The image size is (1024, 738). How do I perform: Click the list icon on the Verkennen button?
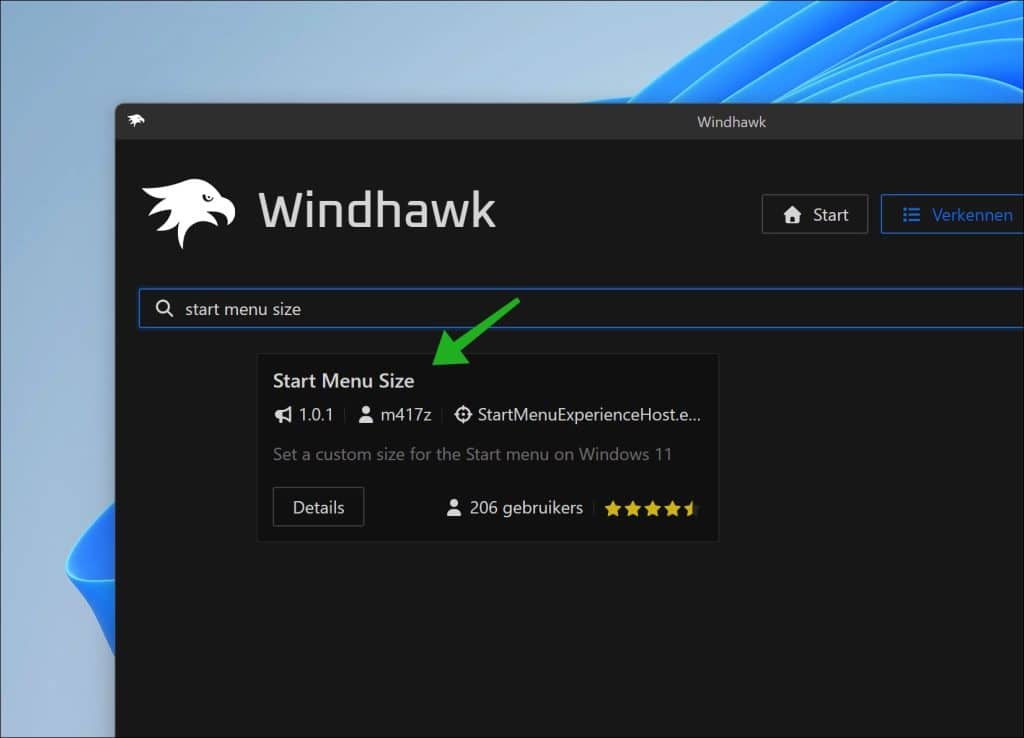click(x=911, y=214)
